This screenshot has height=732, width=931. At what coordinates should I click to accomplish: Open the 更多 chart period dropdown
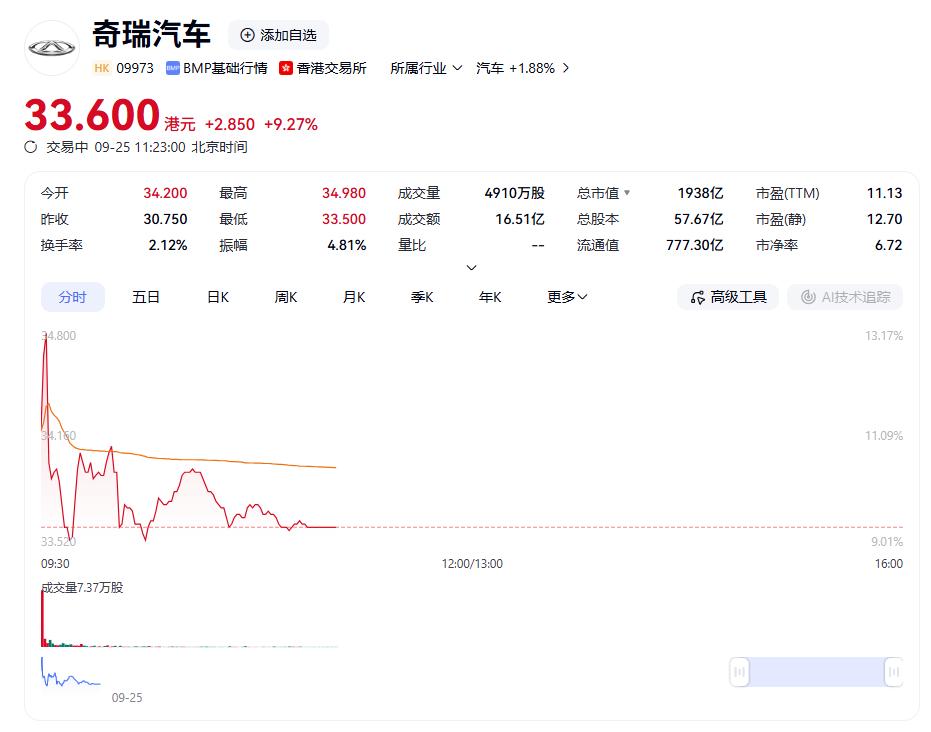[x=567, y=297]
